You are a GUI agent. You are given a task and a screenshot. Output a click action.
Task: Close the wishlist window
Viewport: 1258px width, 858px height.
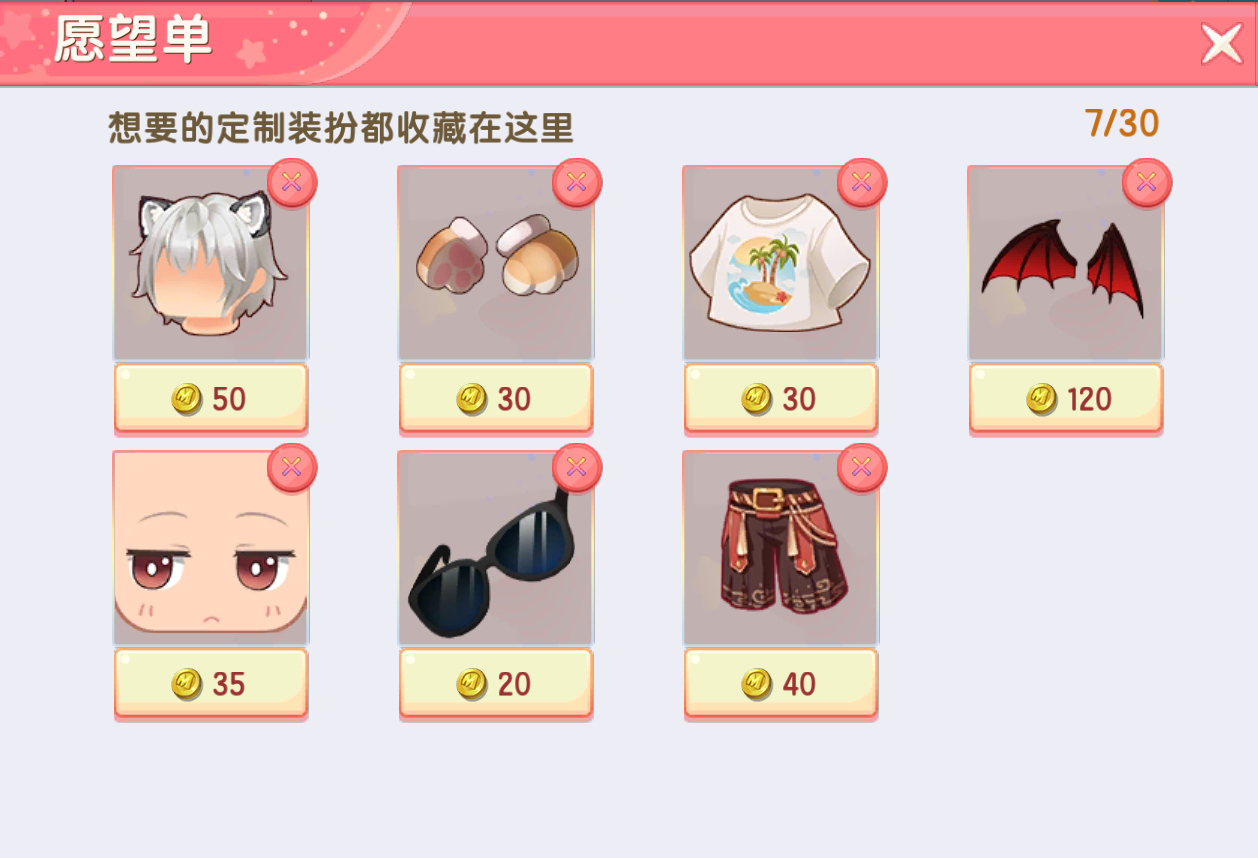(1221, 43)
